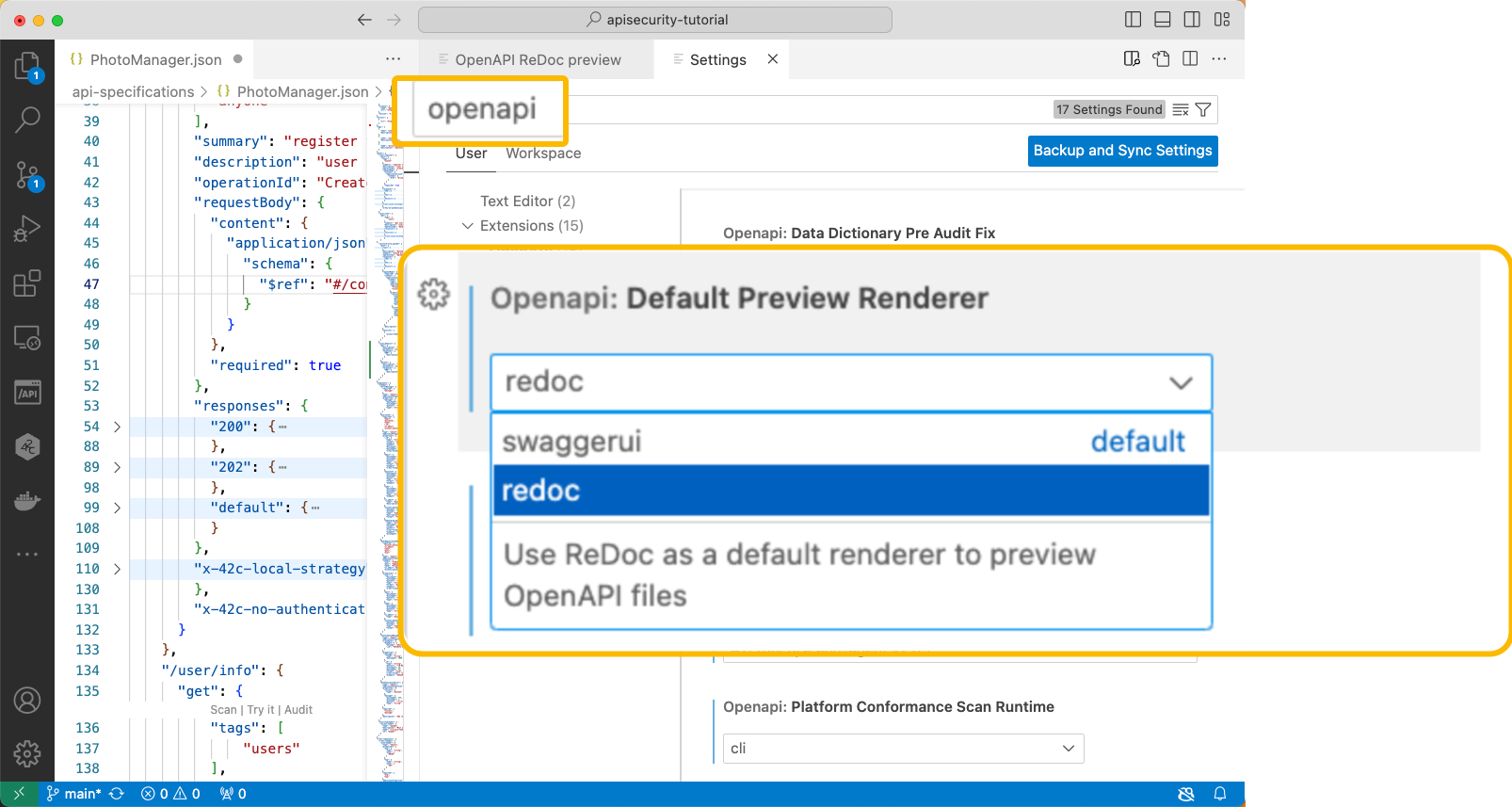
Task: Click Audit code lens
Action: pos(298,710)
